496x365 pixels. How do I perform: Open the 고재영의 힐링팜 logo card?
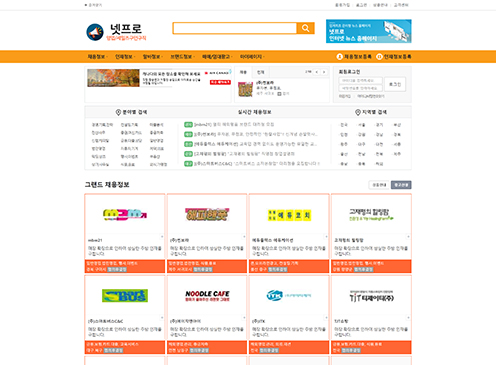pos(371,215)
